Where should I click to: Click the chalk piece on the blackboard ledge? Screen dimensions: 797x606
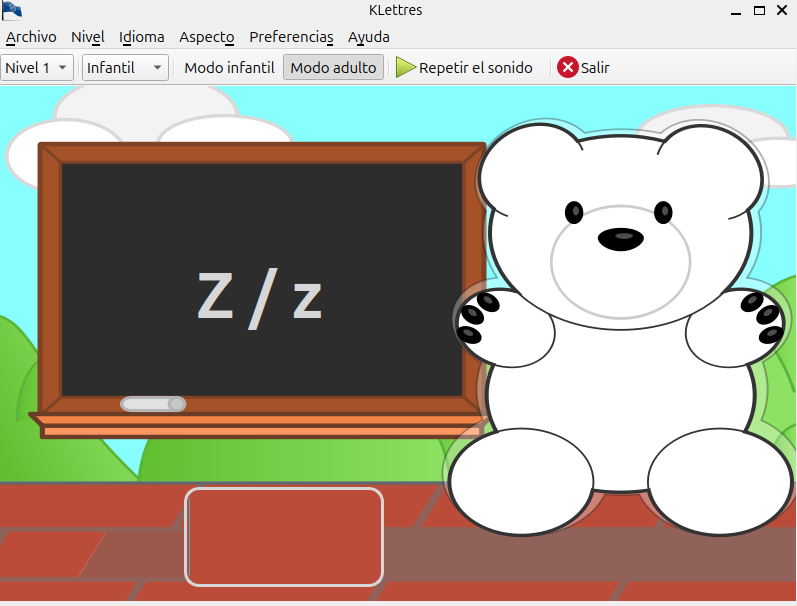(x=153, y=404)
